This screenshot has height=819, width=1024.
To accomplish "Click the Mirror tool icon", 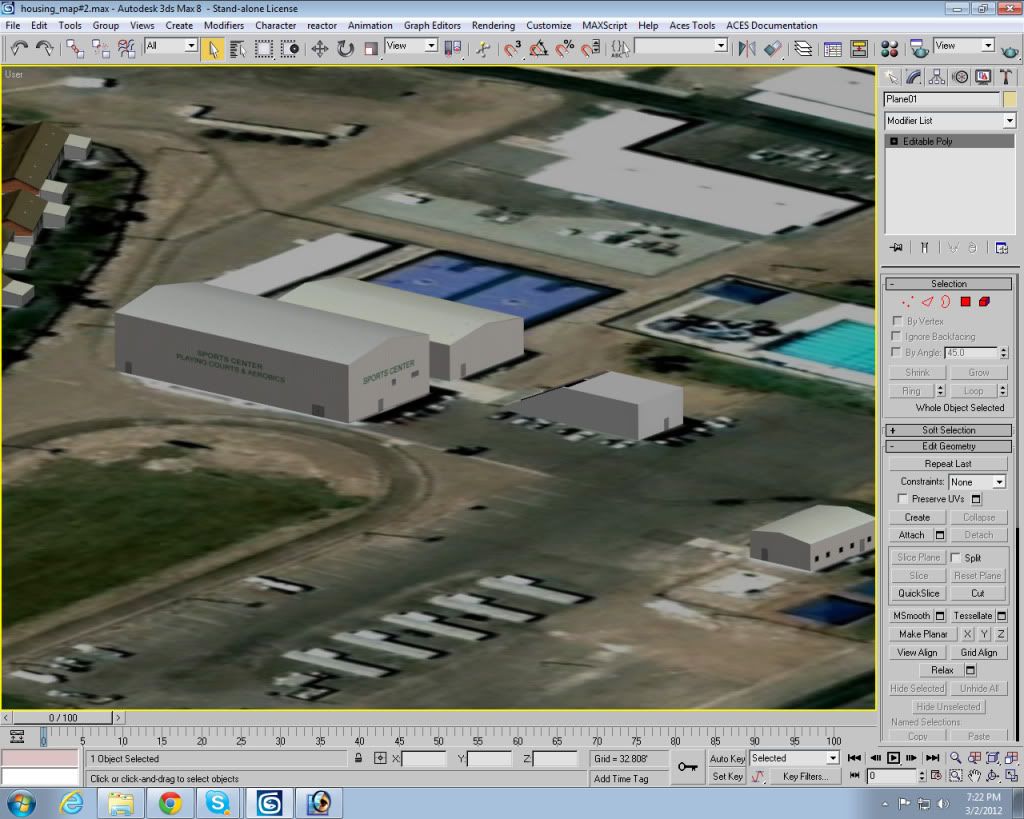I will pyautogui.click(x=747, y=47).
